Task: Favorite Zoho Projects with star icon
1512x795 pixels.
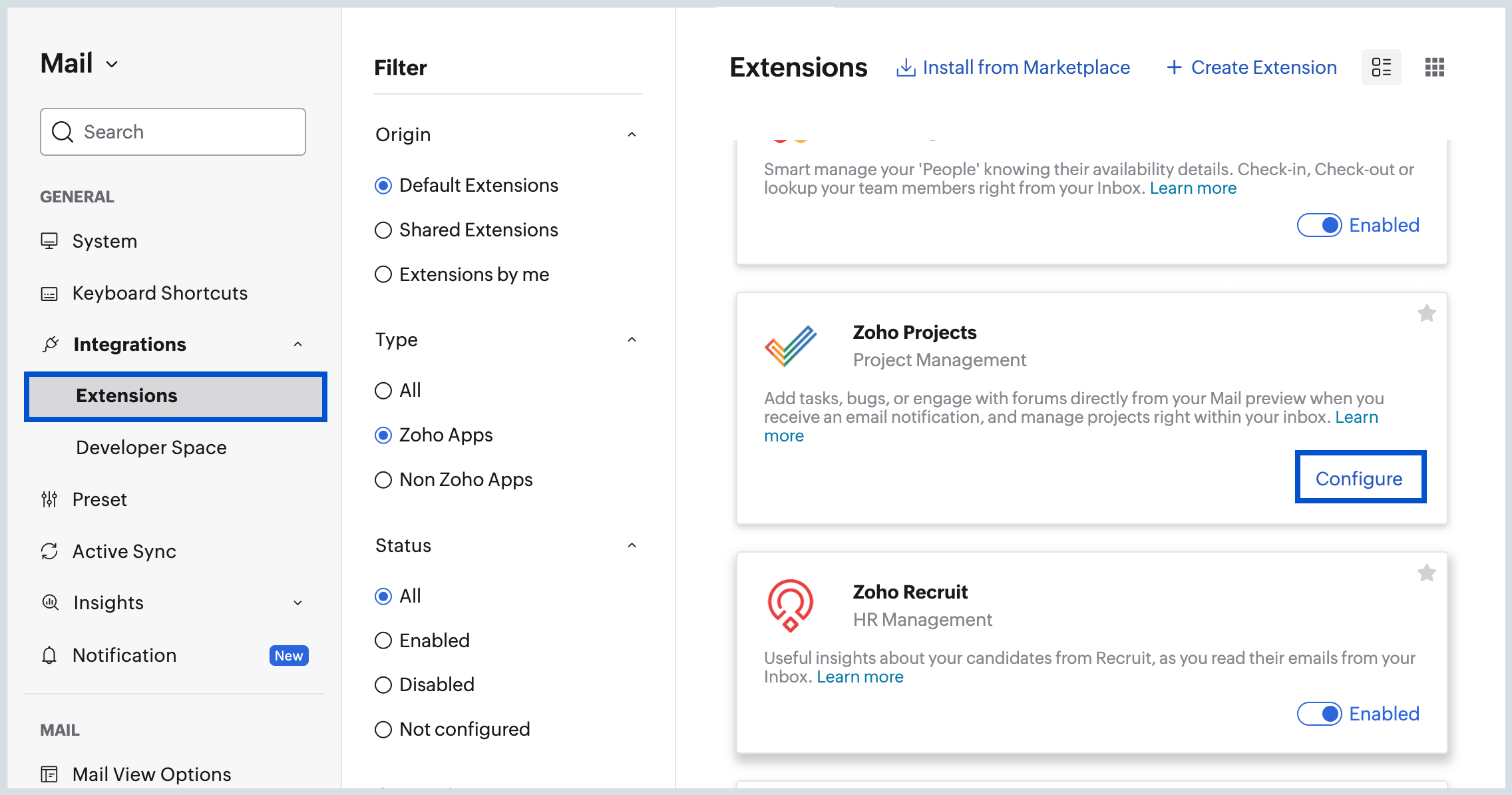Action: [1426, 313]
